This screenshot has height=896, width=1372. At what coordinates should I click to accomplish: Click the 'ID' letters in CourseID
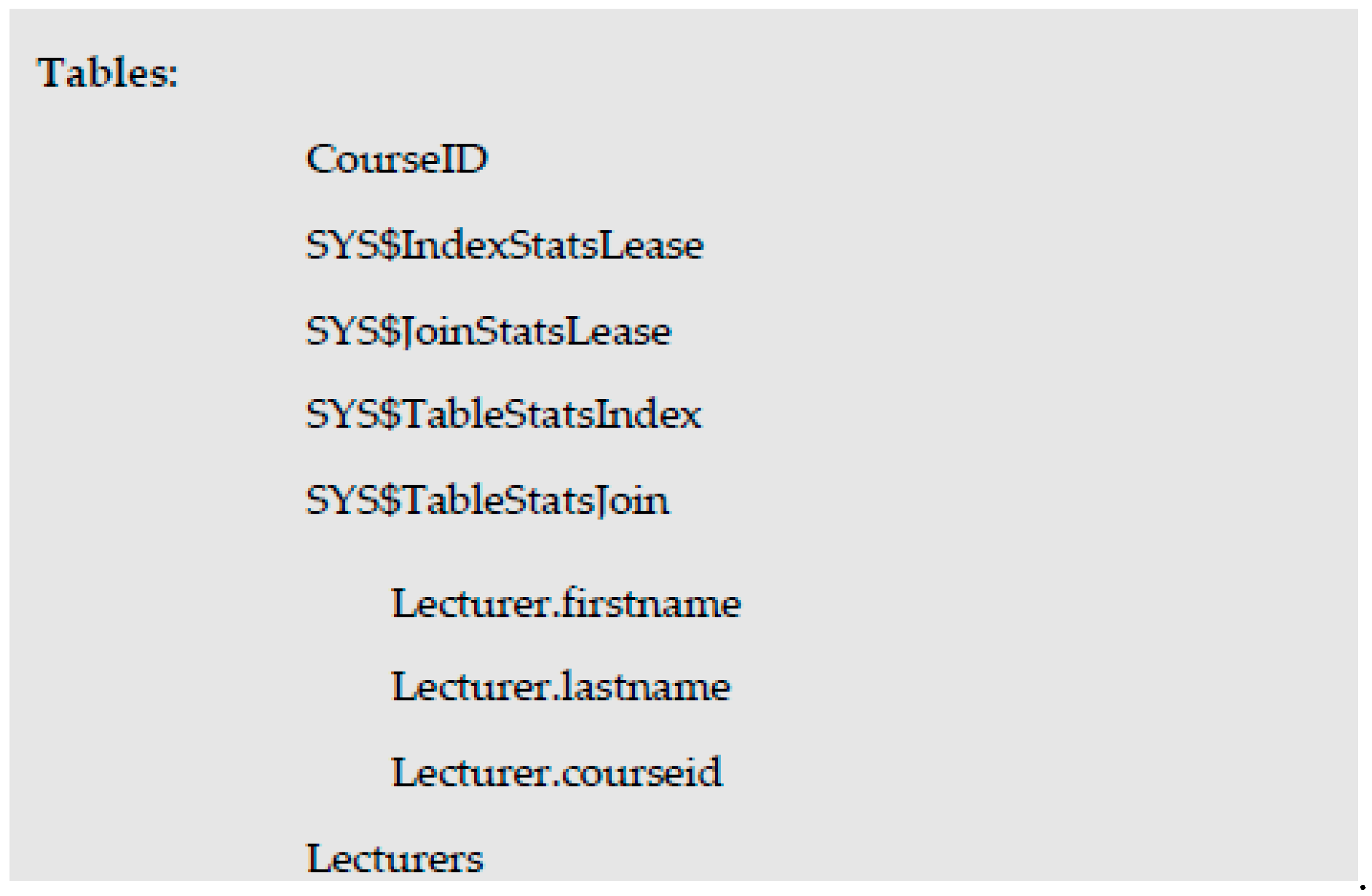[x=464, y=159]
